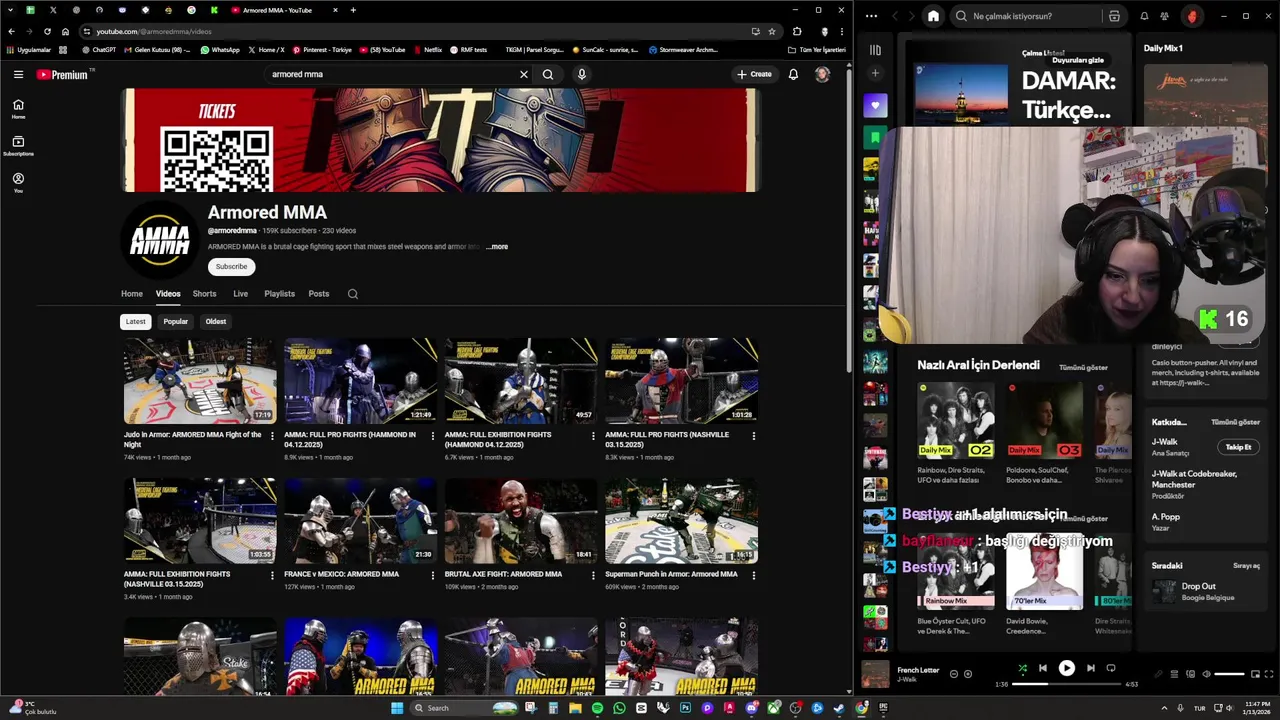Open Spotify friend activity icon
The height and width of the screenshot is (720, 1280).
click(1164, 16)
